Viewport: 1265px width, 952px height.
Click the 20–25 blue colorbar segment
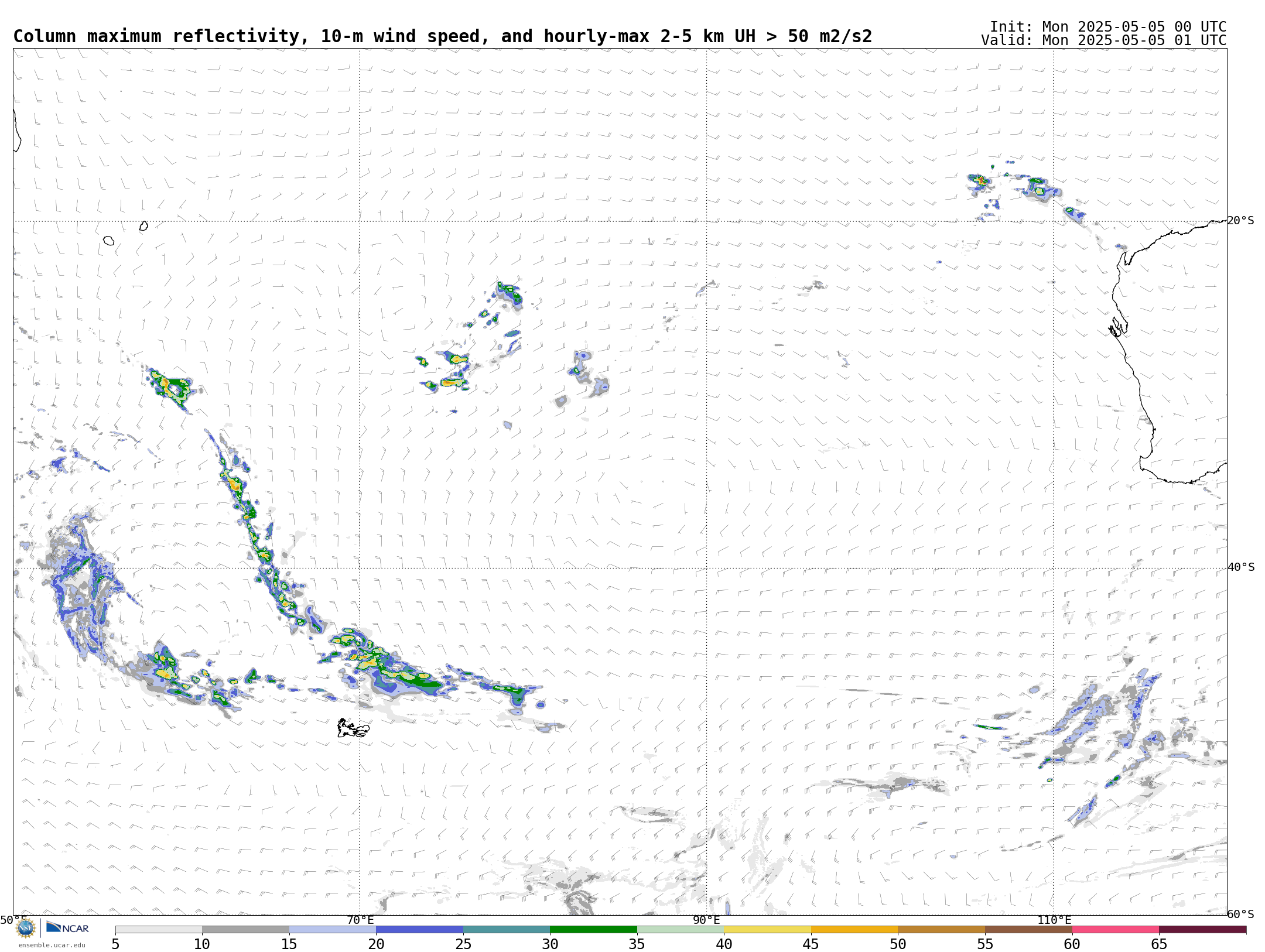[x=419, y=930]
